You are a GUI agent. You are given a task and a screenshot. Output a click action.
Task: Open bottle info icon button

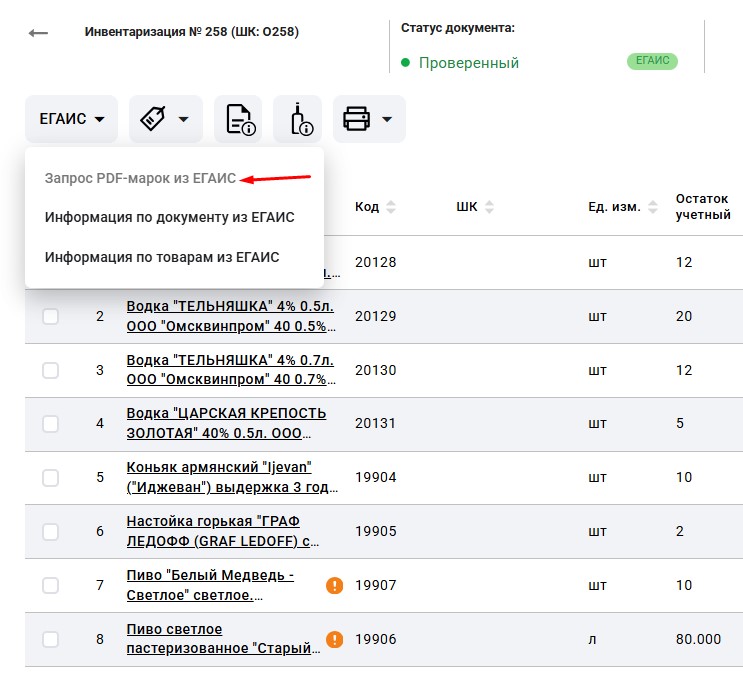coord(298,119)
